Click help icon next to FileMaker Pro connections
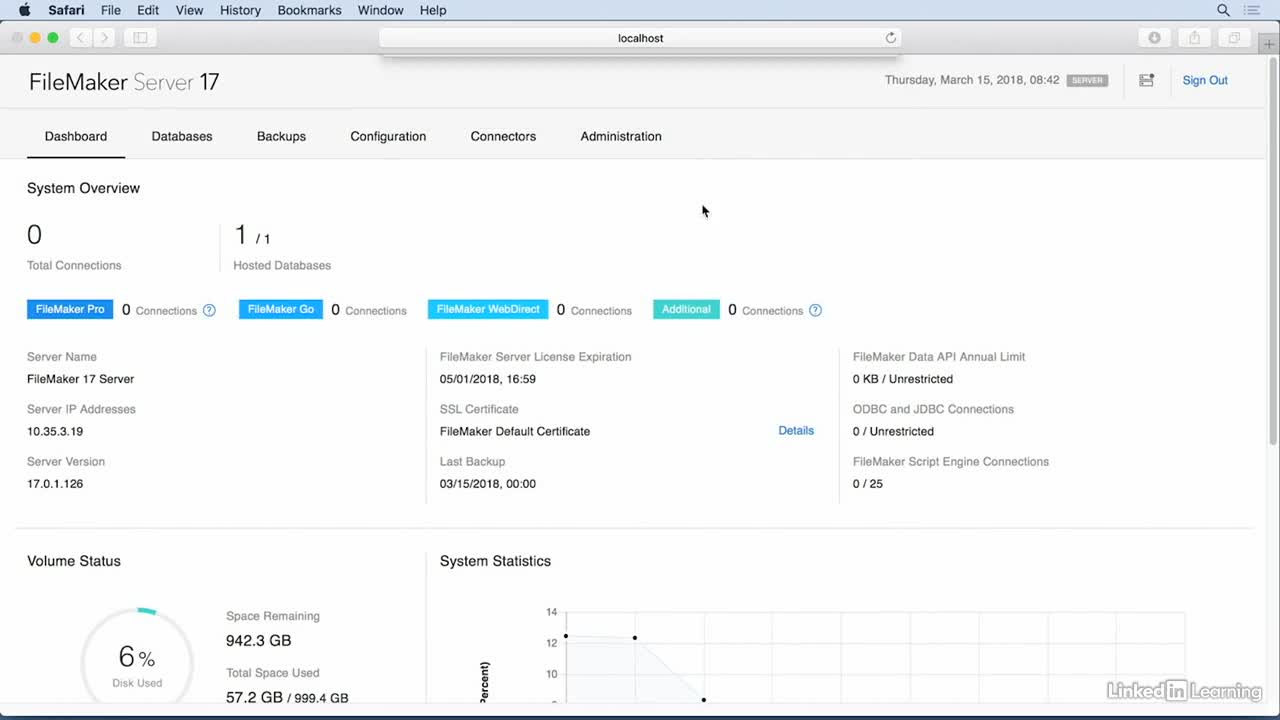The image size is (1280, 720). pos(209,310)
